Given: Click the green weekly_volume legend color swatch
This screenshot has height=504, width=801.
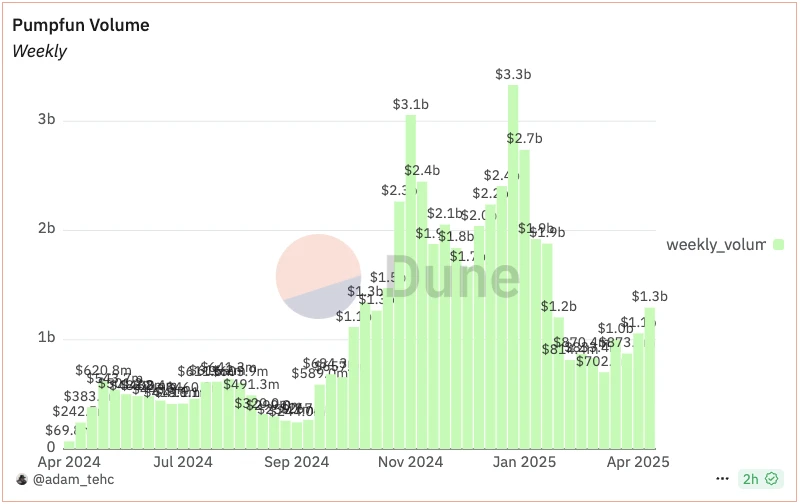Looking at the screenshot, I should pyautogui.click(x=778, y=244).
